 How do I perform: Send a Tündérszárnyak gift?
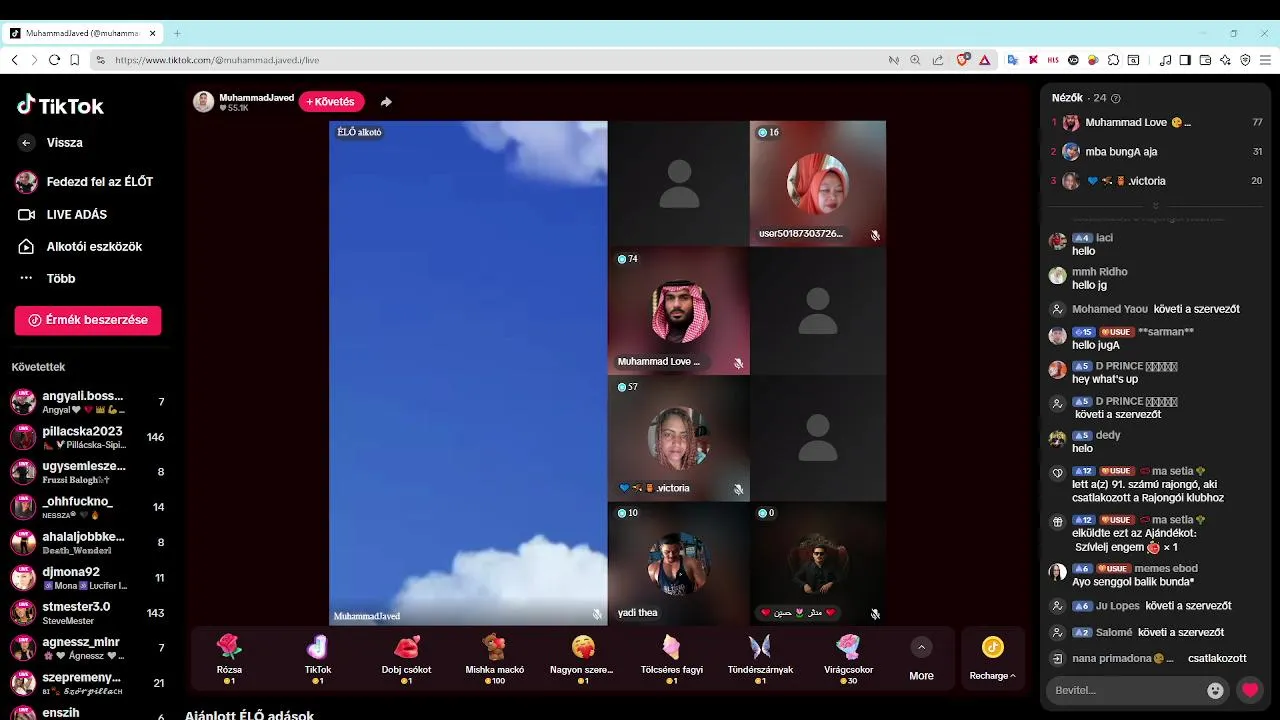pyautogui.click(x=760, y=658)
